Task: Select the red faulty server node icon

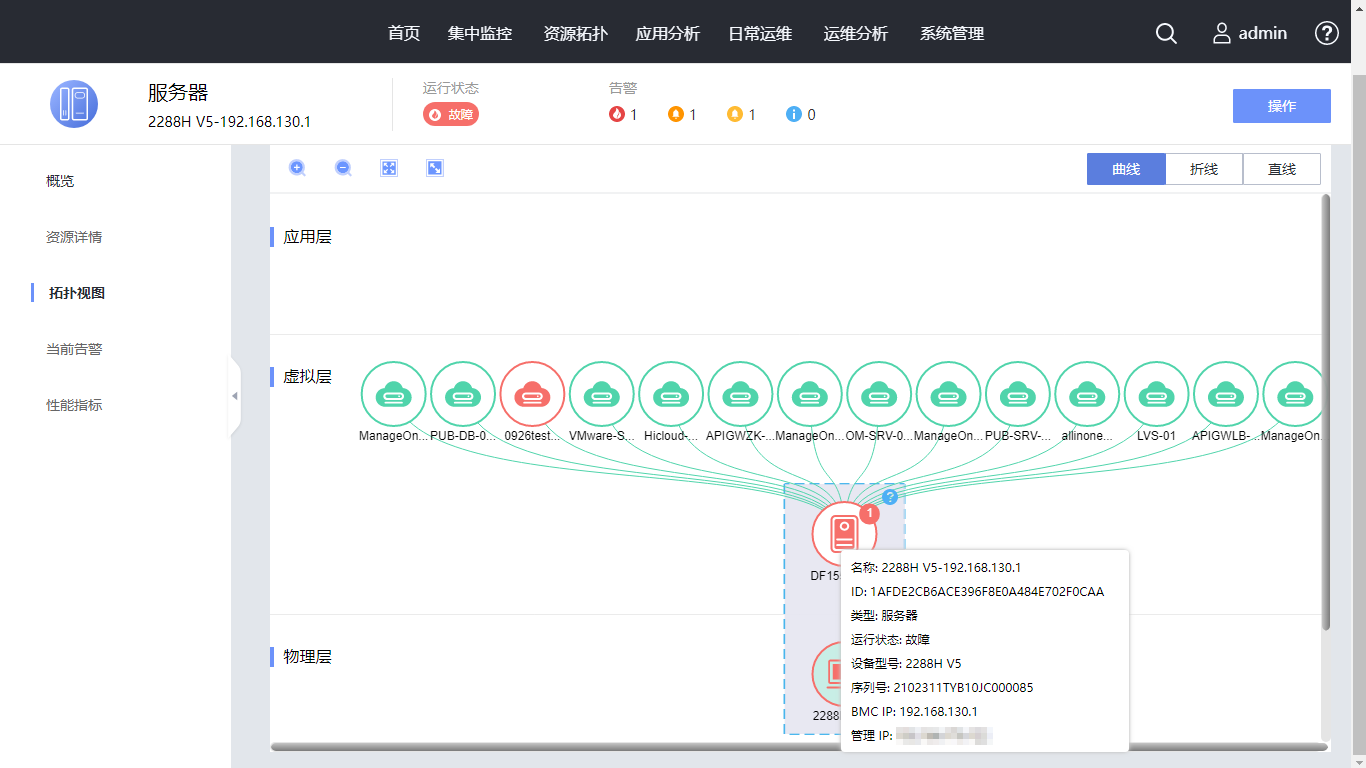Action: tap(843, 534)
